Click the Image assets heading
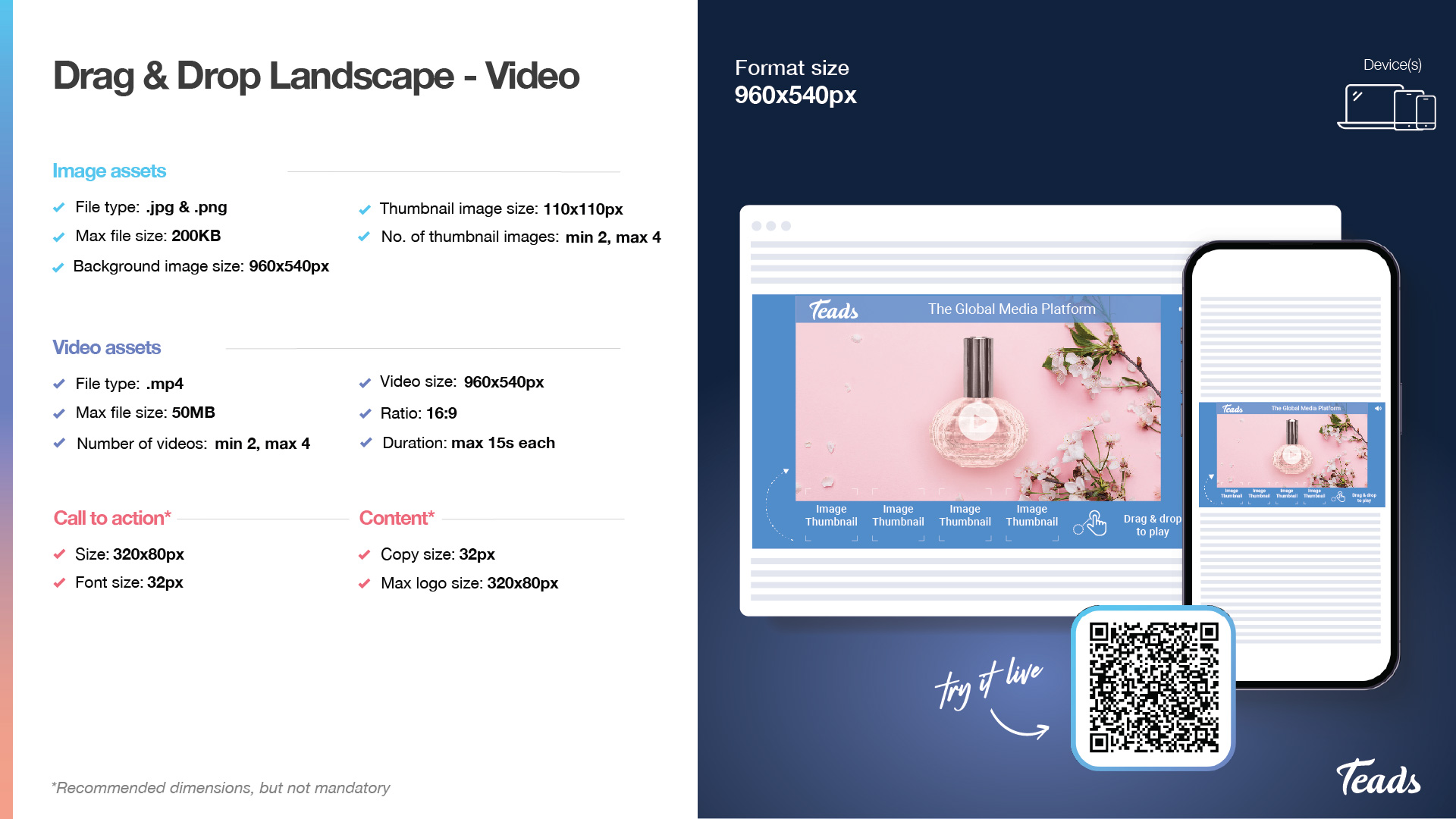The width and height of the screenshot is (1456, 819). 109,171
